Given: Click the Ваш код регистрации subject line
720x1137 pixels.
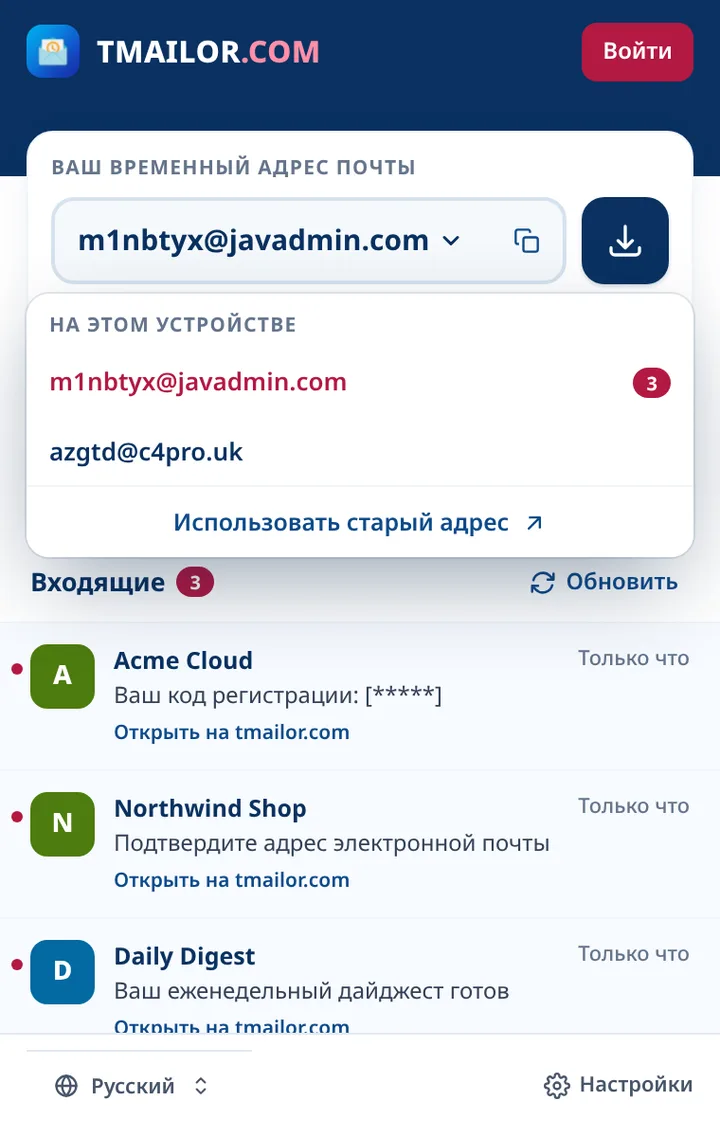Looking at the screenshot, I should click(278, 696).
